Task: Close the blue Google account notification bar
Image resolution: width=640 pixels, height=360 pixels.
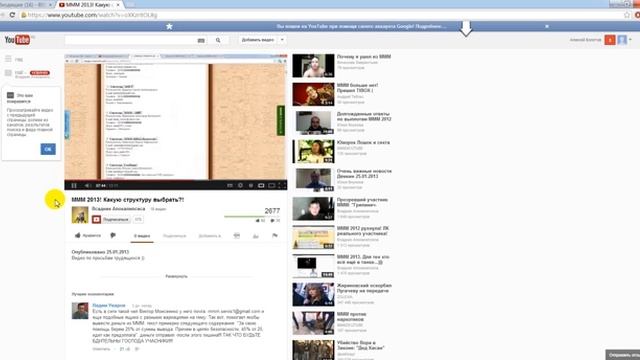Action: 547,26
